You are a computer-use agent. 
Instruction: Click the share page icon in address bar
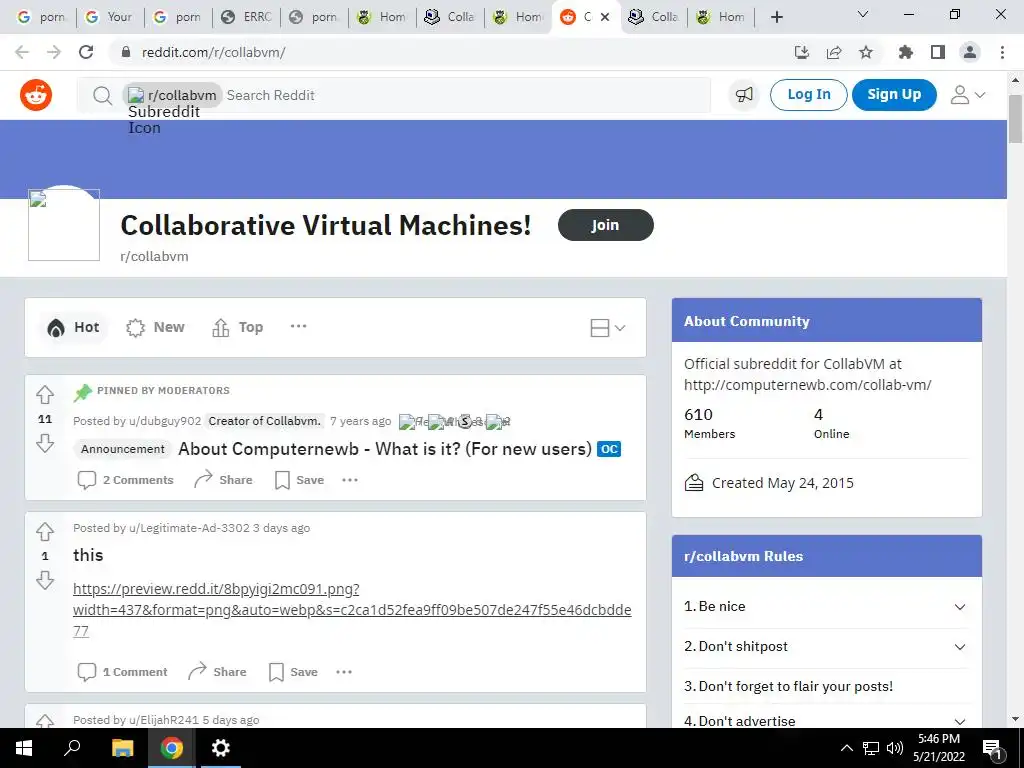click(834, 52)
